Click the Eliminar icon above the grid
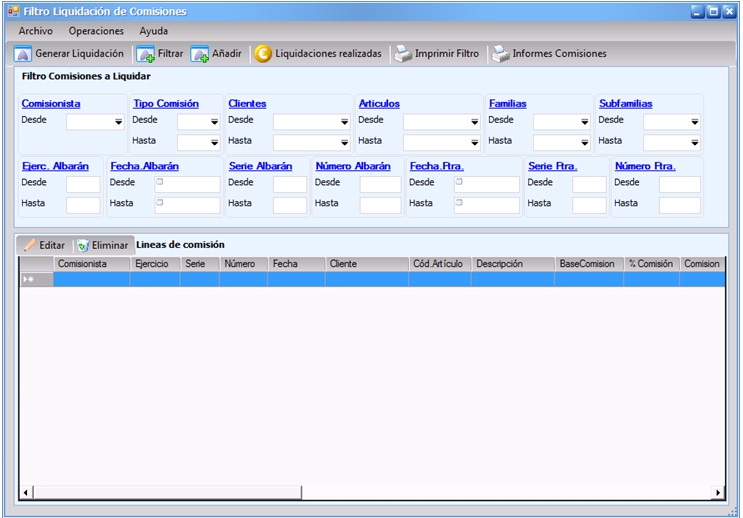This screenshot has height=518, width=743. pyautogui.click(x=83, y=245)
